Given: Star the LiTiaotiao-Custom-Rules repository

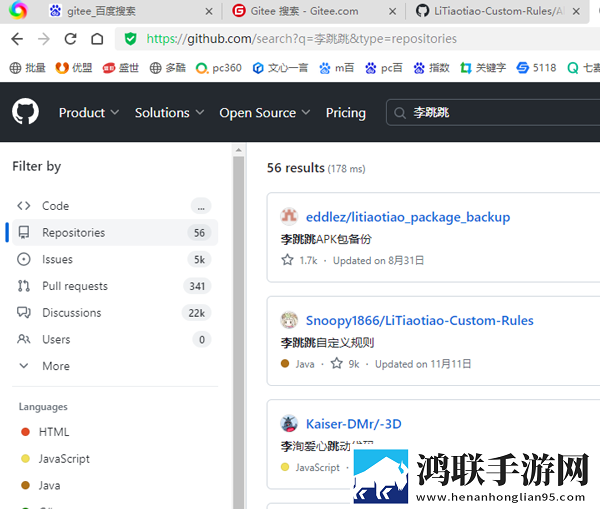Looking at the screenshot, I should [x=337, y=364].
